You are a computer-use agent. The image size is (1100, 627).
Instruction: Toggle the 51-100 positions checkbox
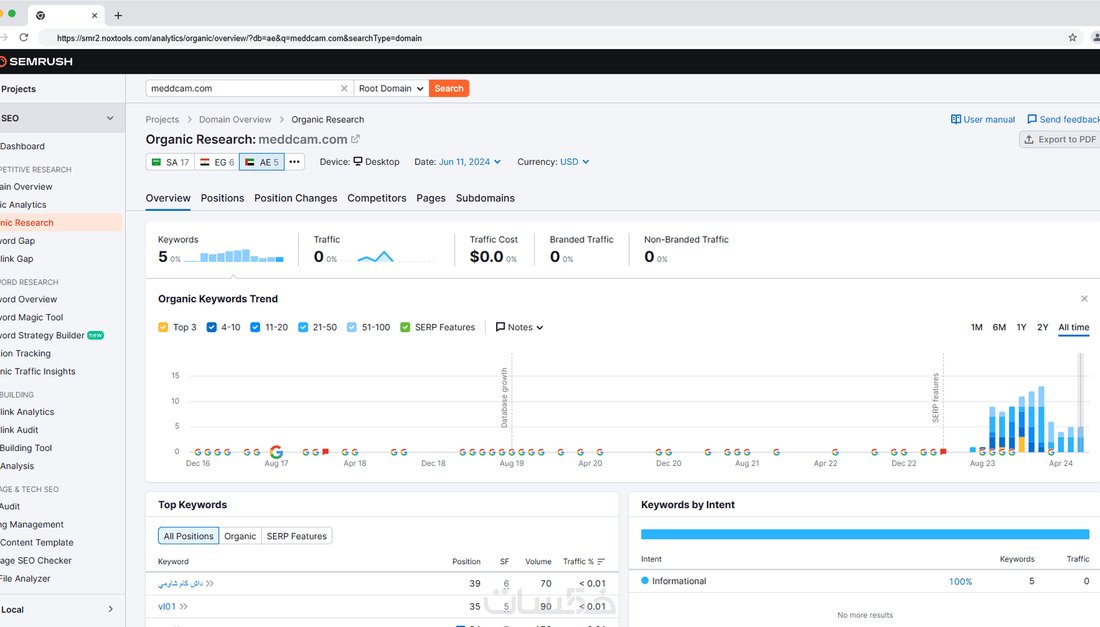pos(351,328)
